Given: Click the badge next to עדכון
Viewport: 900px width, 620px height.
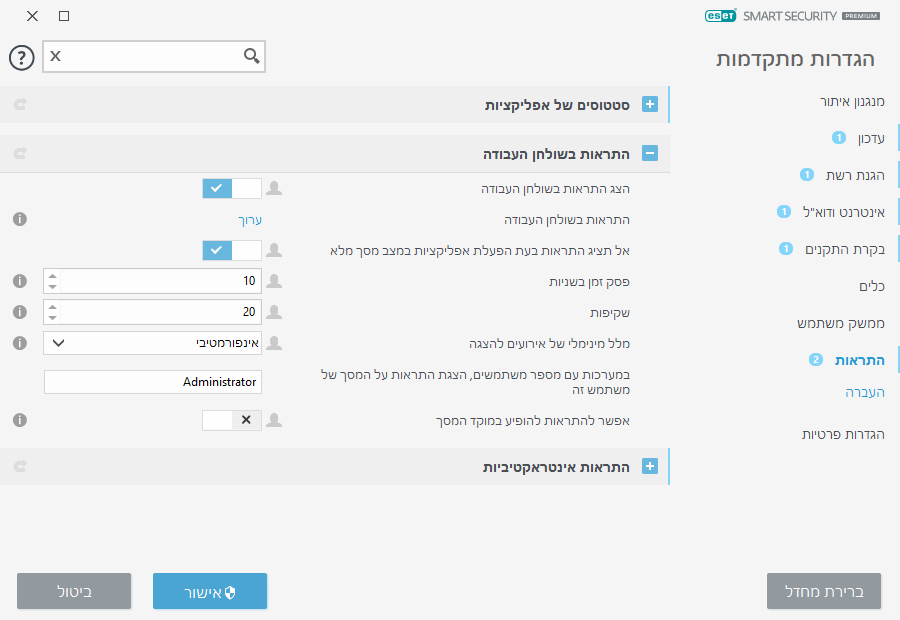Looking at the screenshot, I should (839, 138).
